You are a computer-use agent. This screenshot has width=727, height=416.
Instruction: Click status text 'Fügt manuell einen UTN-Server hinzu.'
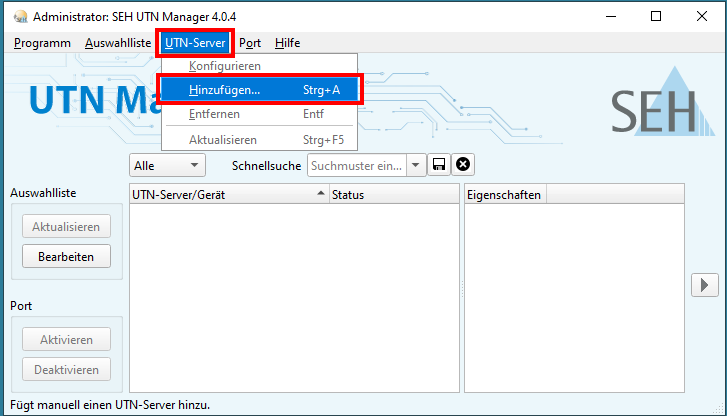[x=110, y=405]
